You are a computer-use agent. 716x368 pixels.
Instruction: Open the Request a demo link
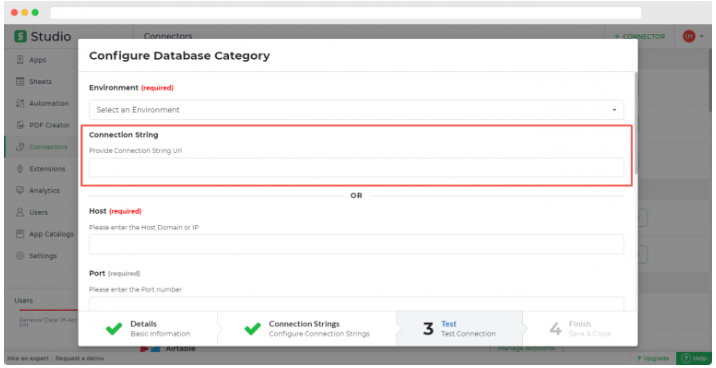[x=79, y=358]
